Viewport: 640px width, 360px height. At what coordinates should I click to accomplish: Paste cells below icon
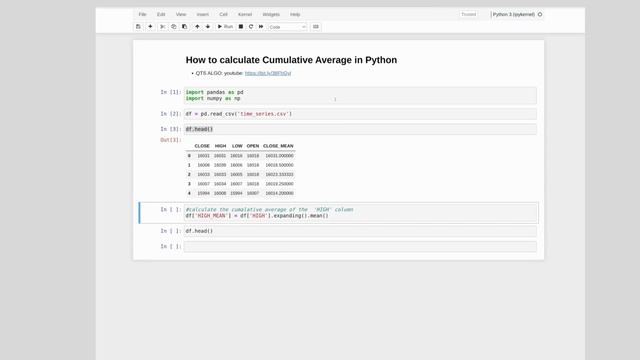click(x=184, y=27)
